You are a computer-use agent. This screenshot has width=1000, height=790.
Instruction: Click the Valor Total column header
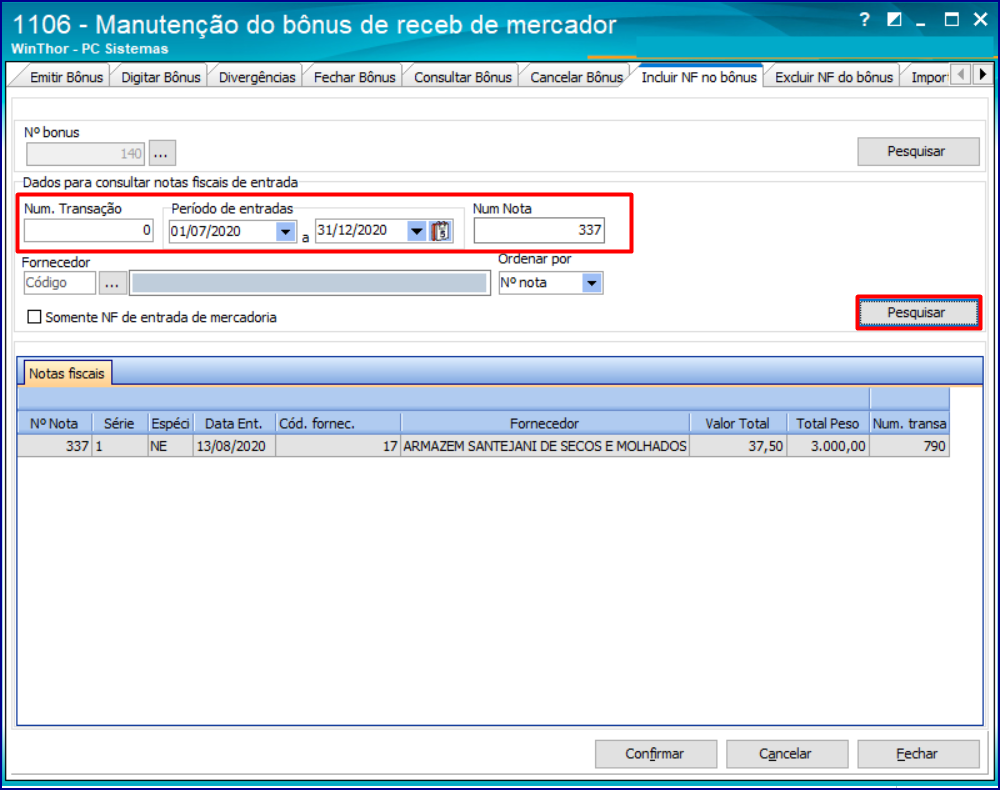(x=738, y=423)
